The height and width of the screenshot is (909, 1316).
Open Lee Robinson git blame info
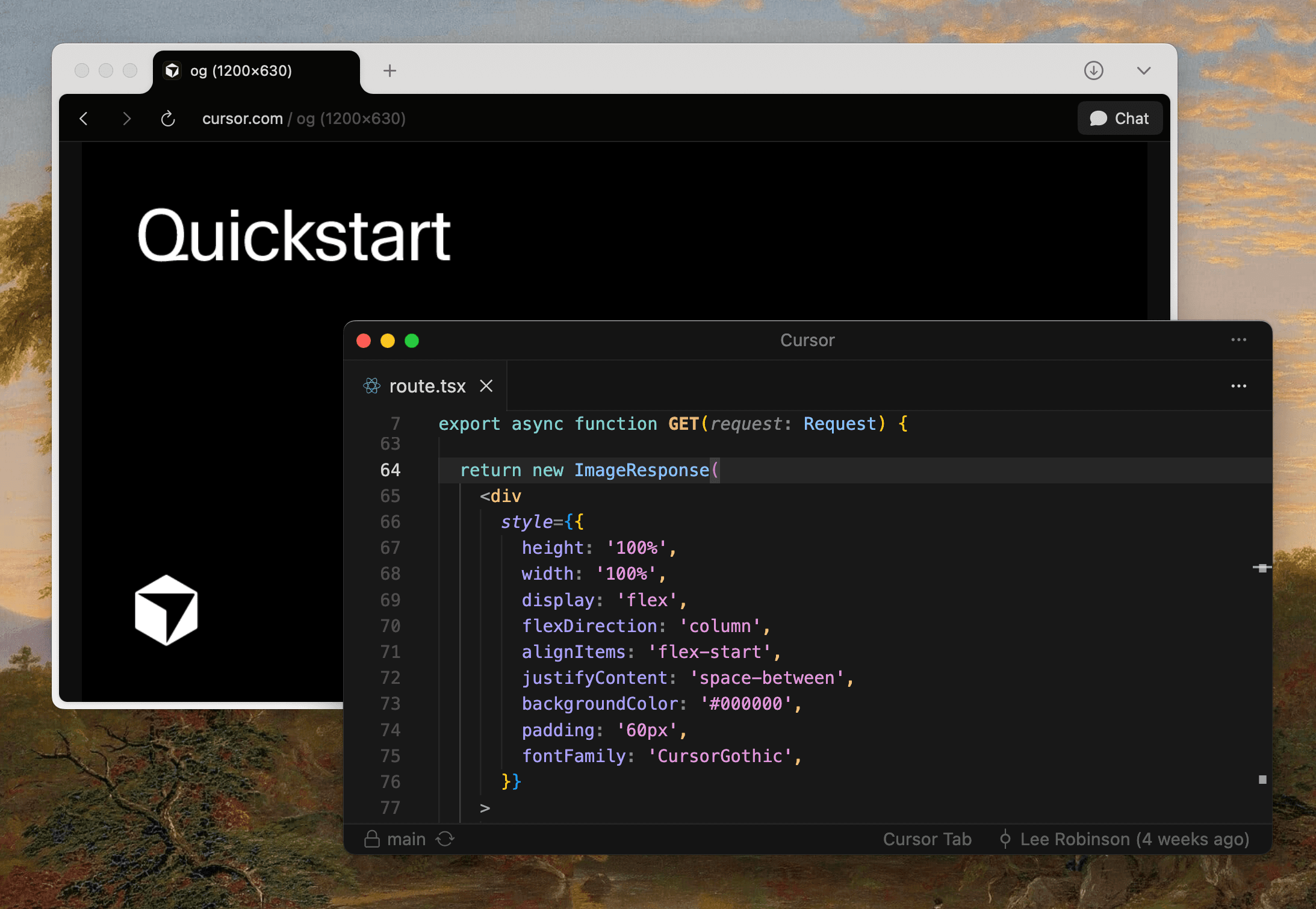tap(1125, 839)
